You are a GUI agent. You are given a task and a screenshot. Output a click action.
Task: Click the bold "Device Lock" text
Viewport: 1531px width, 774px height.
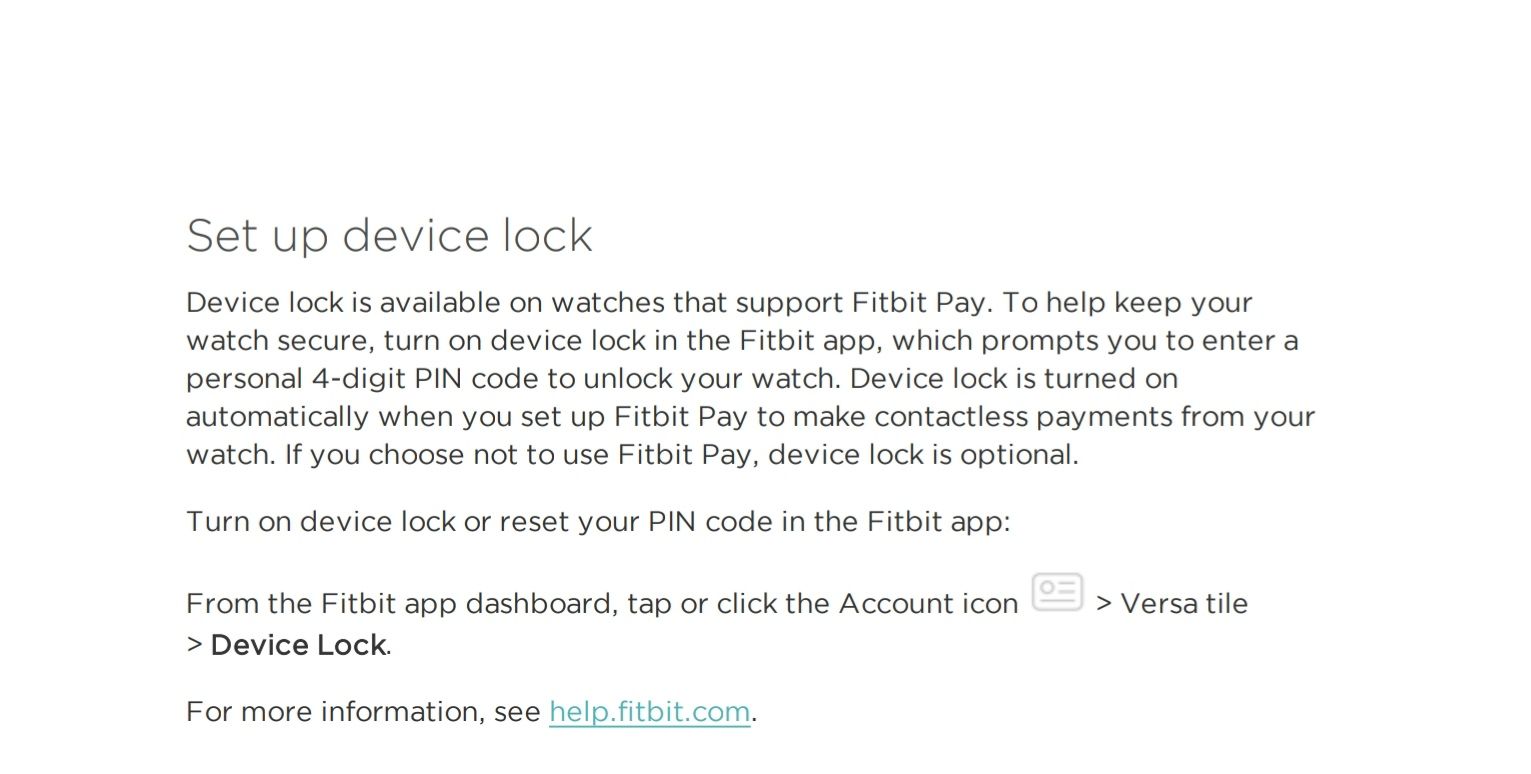(x=298, y=646)
